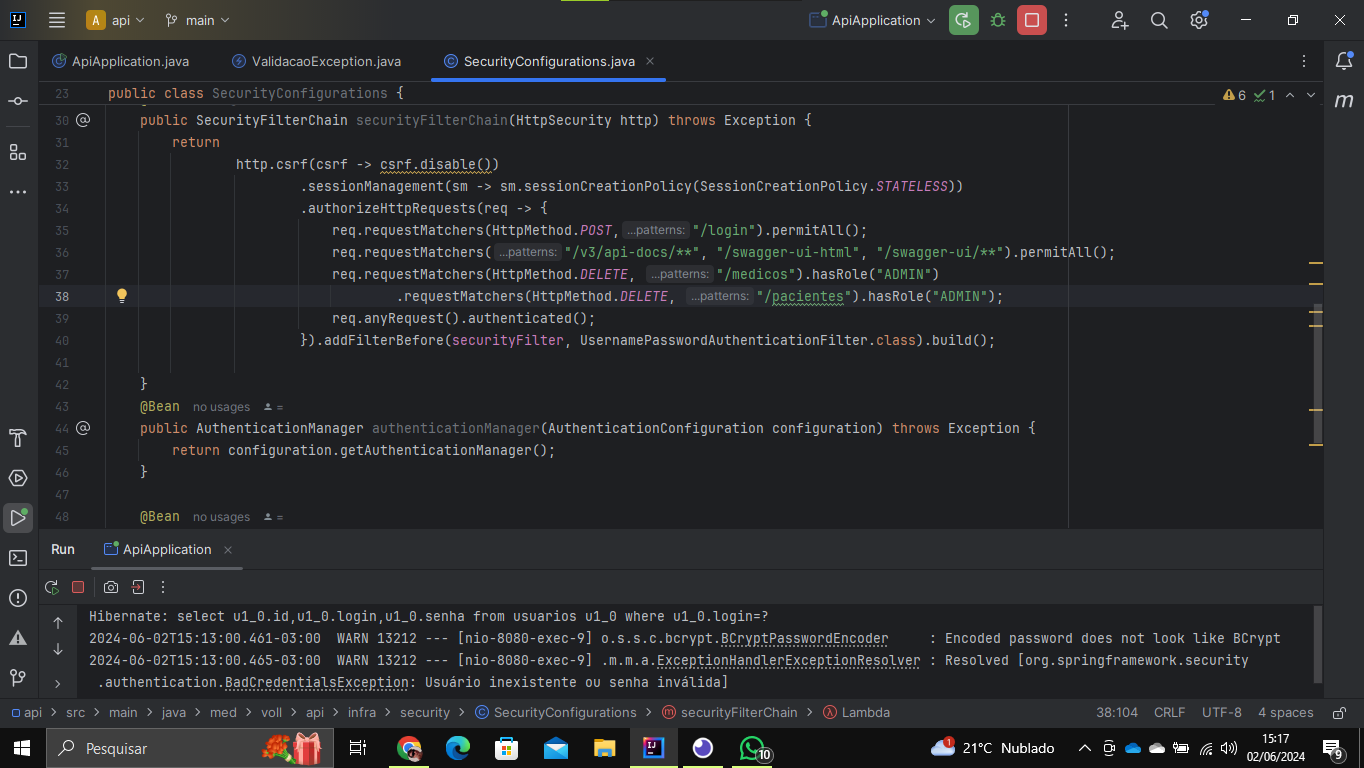Click the exit icon in Run toolbar

tap(138, 587)
